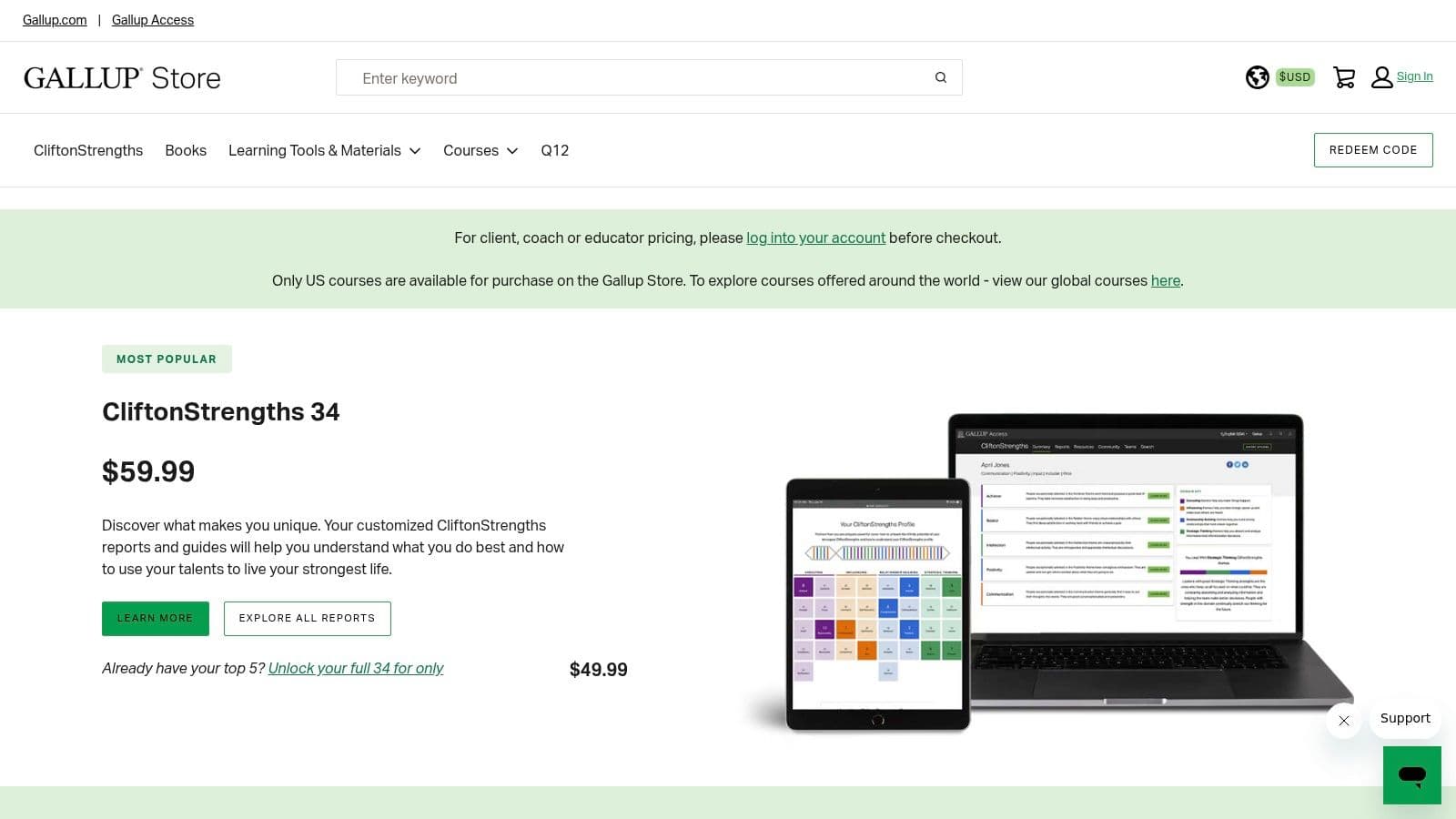The height and width of the screenshot is (819, 1456).
Task: Click the user account icon
Action: tap(1381, 77)
